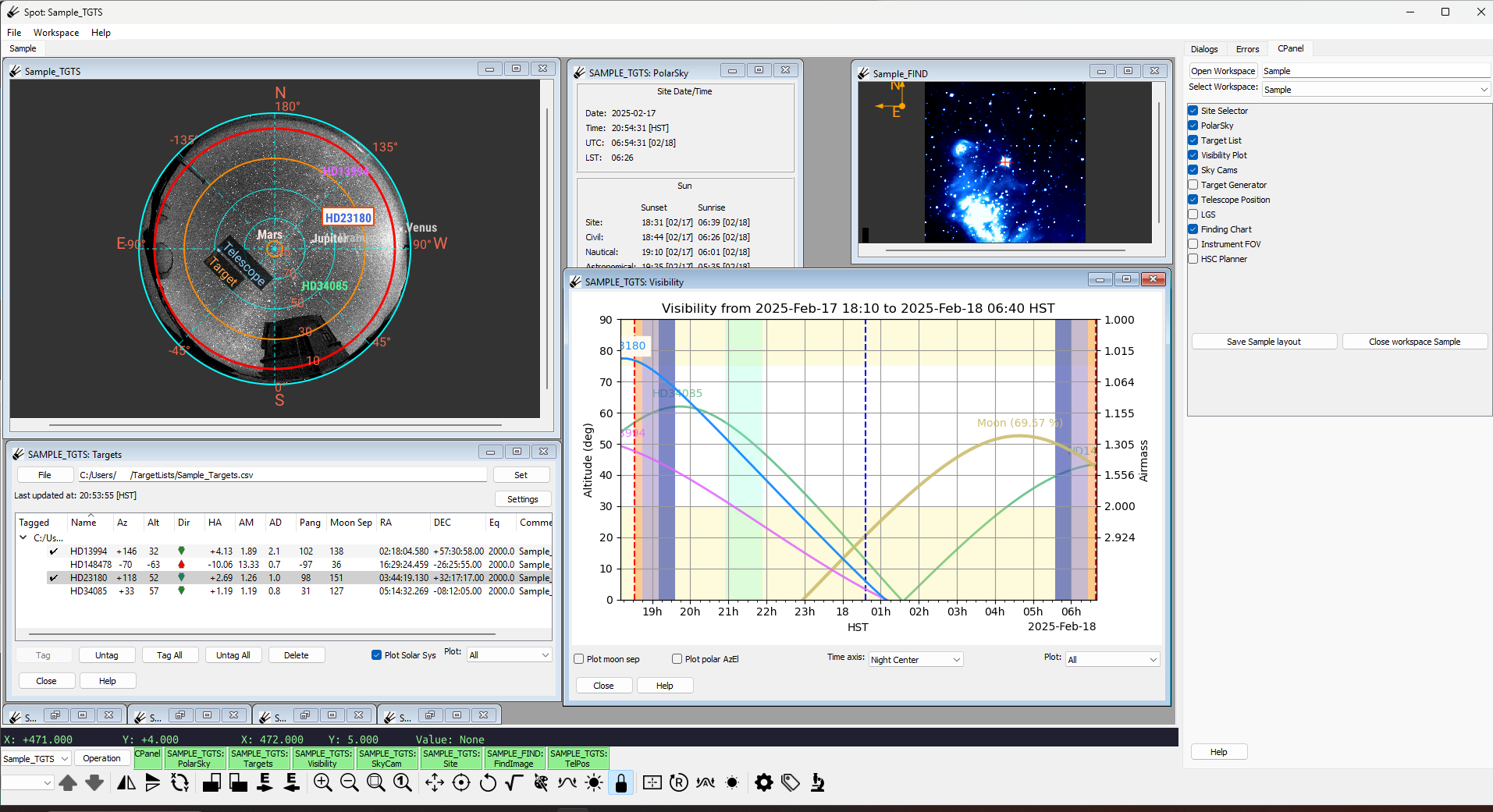Viewport: 1493px width, 812px height.
Task: Click Save Sample layout button
Action: [x=1264, y=342]
